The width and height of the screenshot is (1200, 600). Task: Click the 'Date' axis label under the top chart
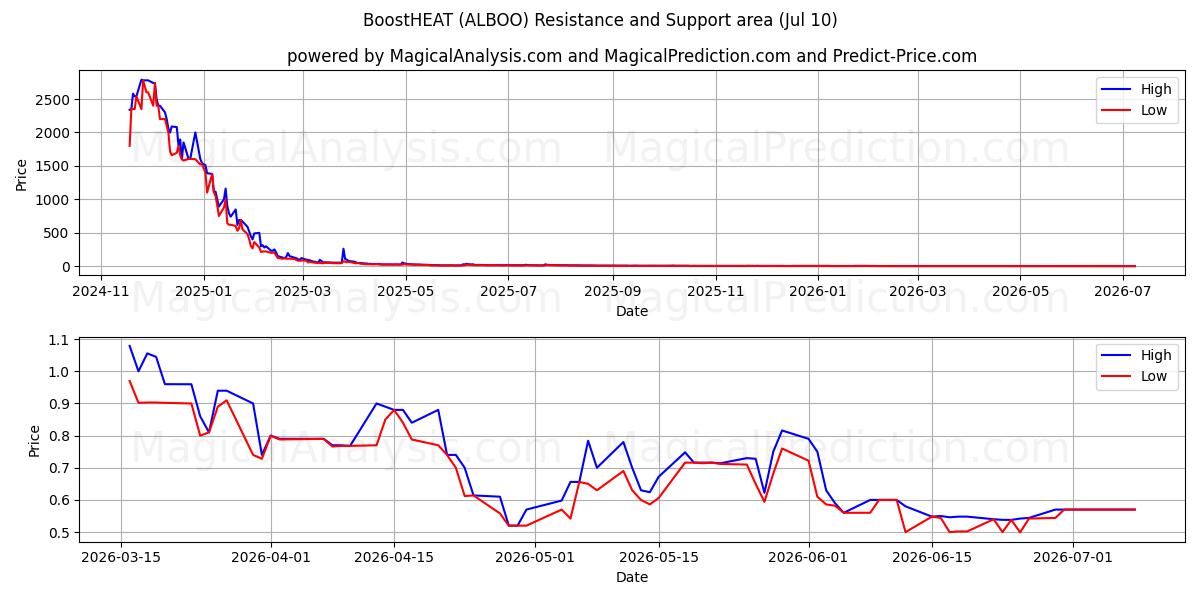pyautogui.click(x=631, y=311)
